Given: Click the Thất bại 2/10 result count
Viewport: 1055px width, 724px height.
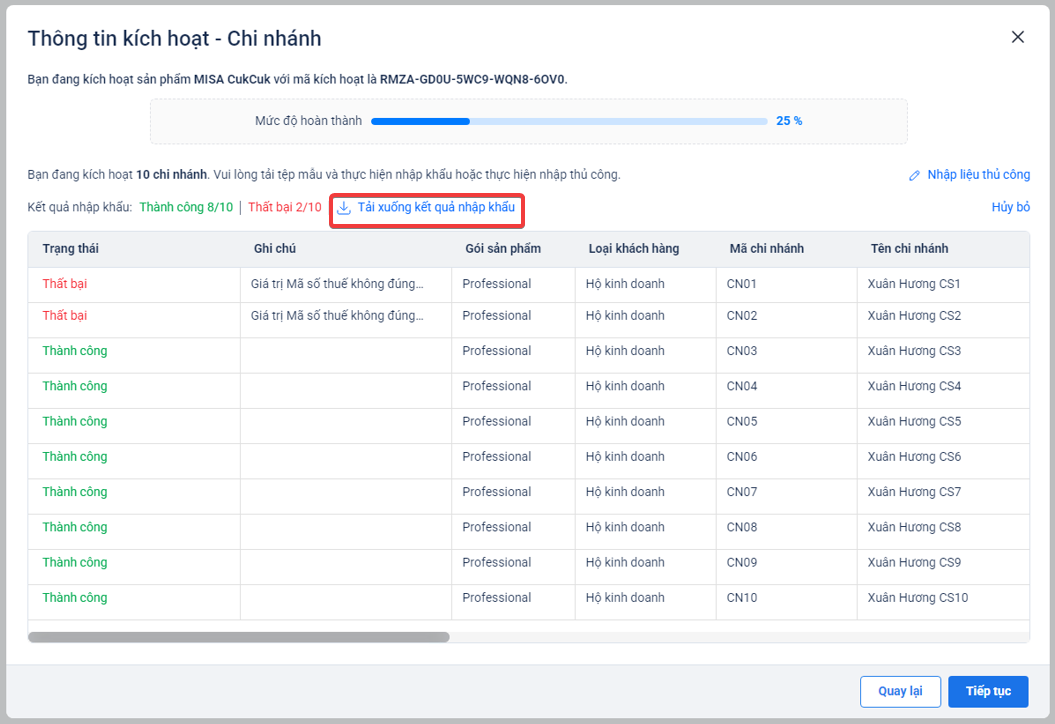Looking at the screenshot, I should point(285,207).
